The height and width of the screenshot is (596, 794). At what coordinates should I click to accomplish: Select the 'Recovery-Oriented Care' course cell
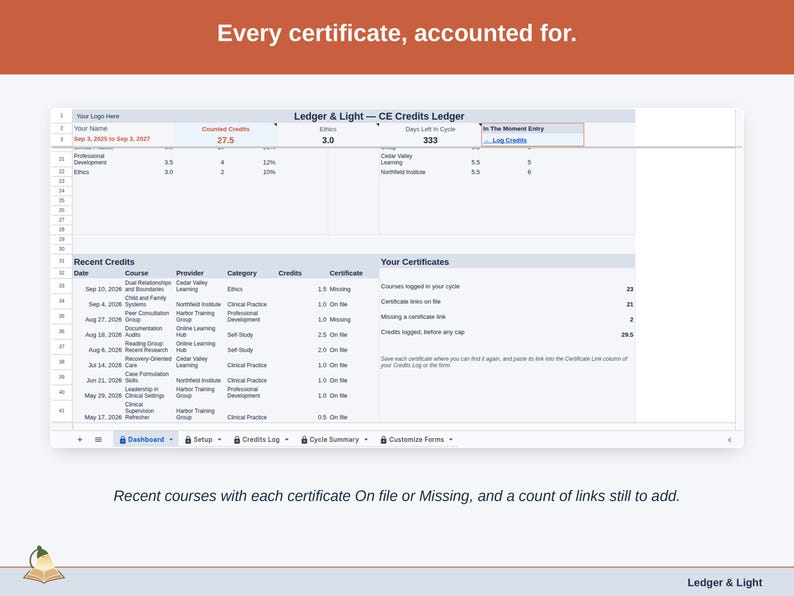[x=148, y=362]
